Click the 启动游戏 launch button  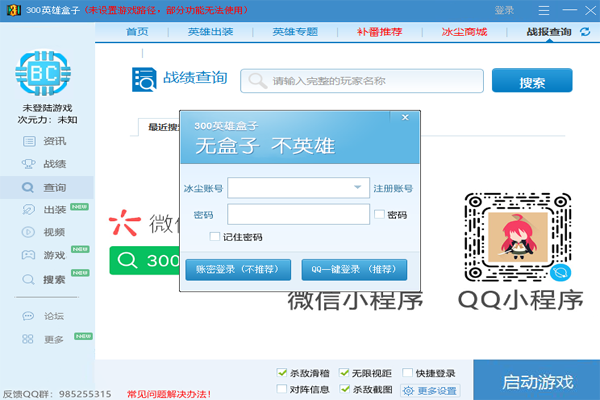536,380
